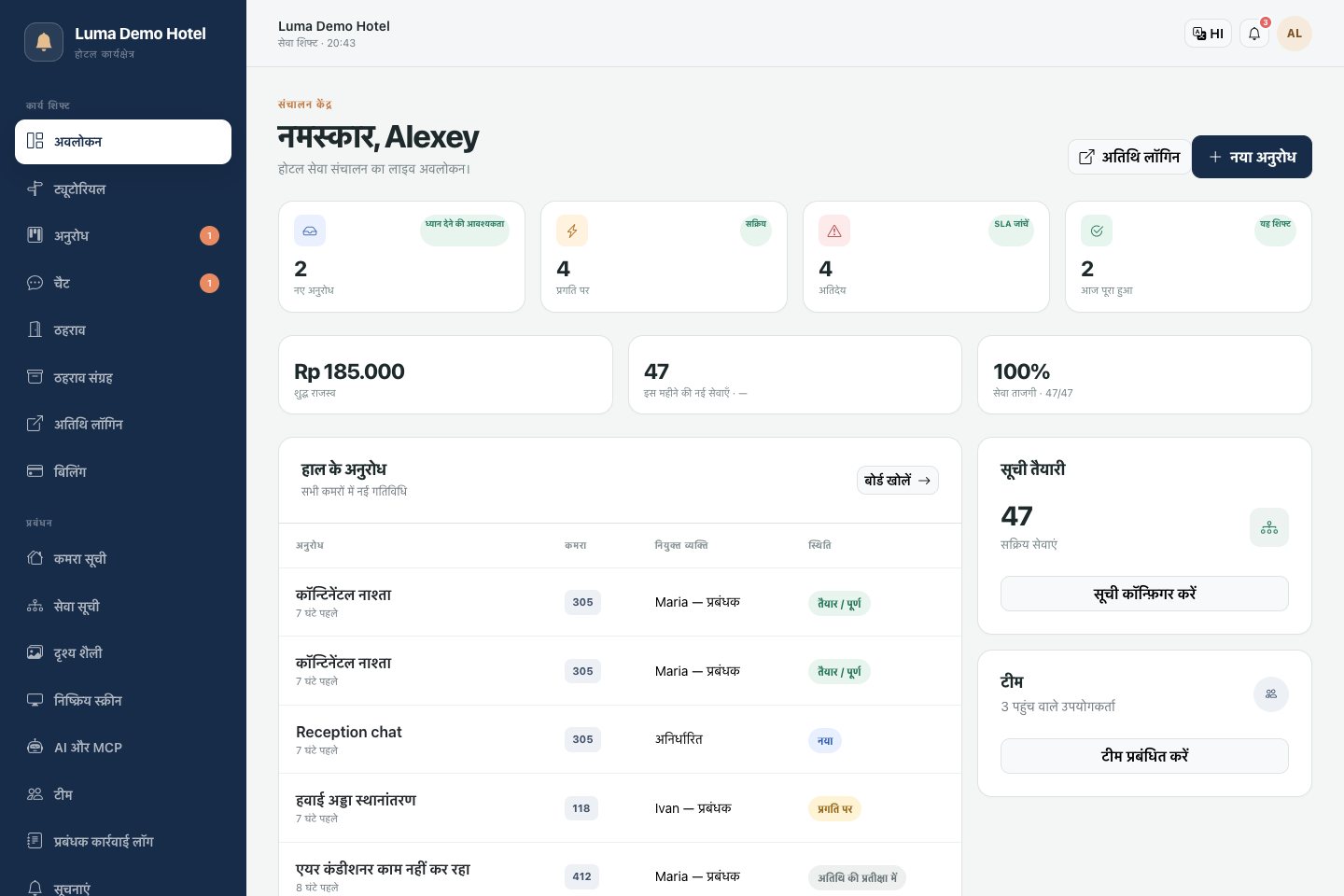Click the ठहराव sidebar icon
The height and width of the screenshot is (896, 1344).
35,329
